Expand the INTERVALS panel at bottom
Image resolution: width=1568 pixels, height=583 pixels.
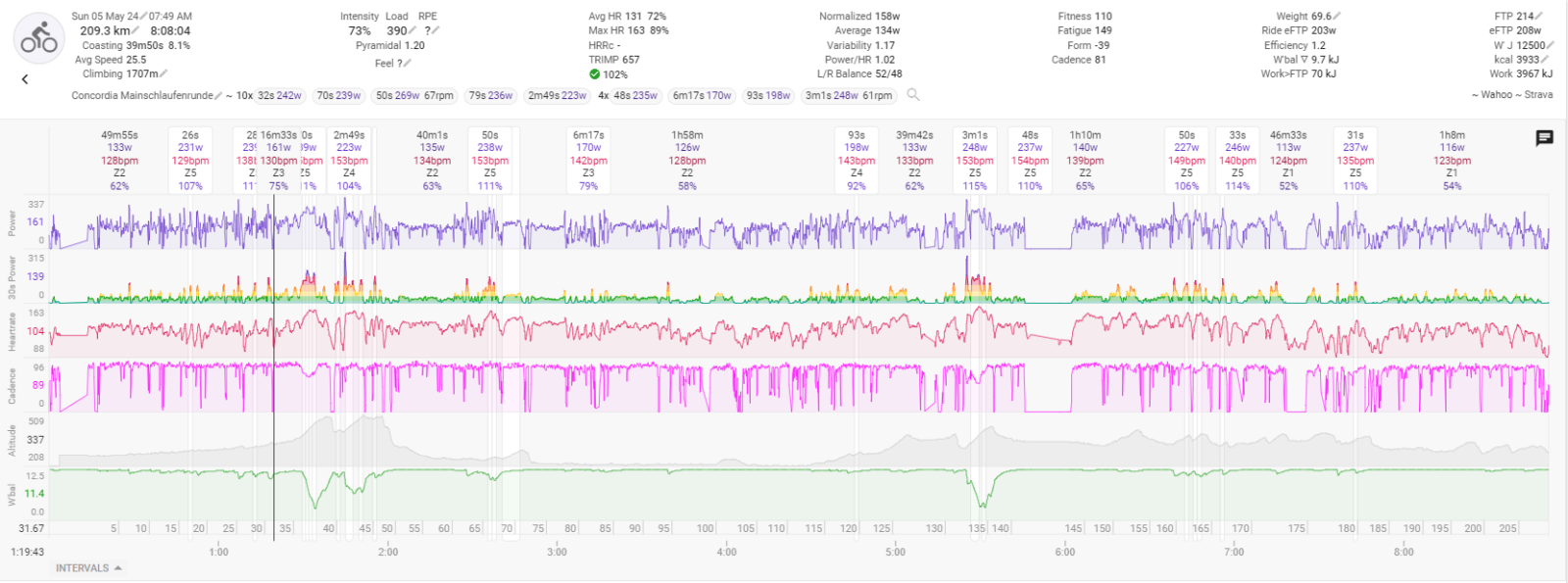pyautogui.click(x=88, y=568)
